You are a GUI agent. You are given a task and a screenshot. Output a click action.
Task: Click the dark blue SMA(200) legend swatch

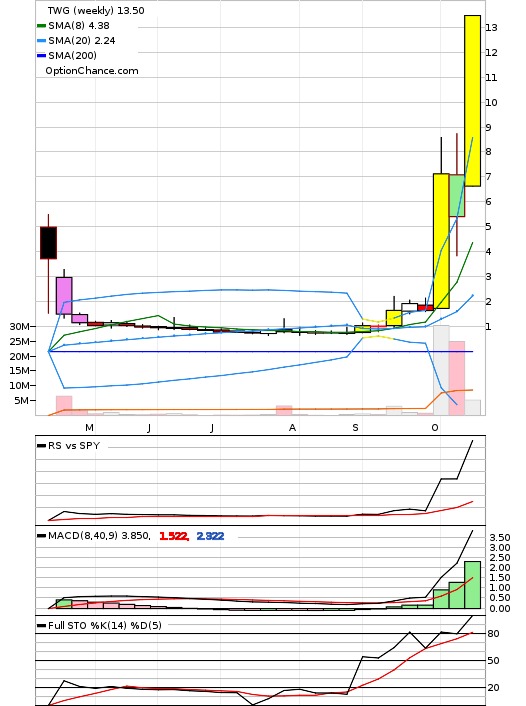point(41,55)
